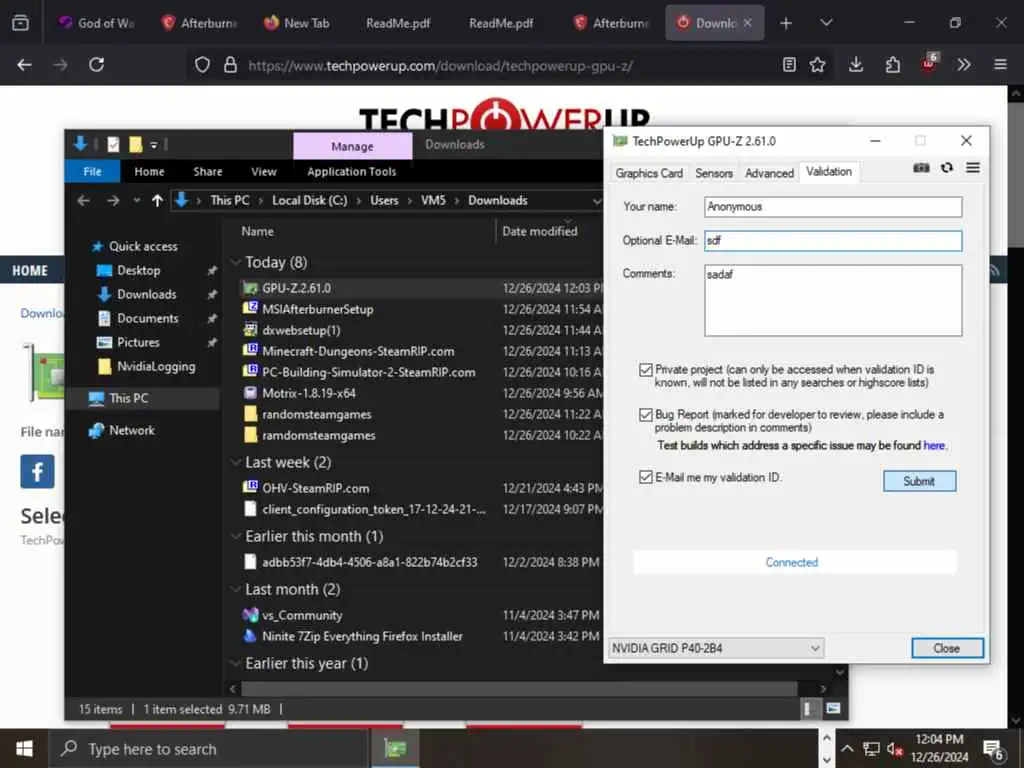Toggle reader view icon in address bar
The height and width of the screenshot is (768, 1024).
(x=789, y=65)
